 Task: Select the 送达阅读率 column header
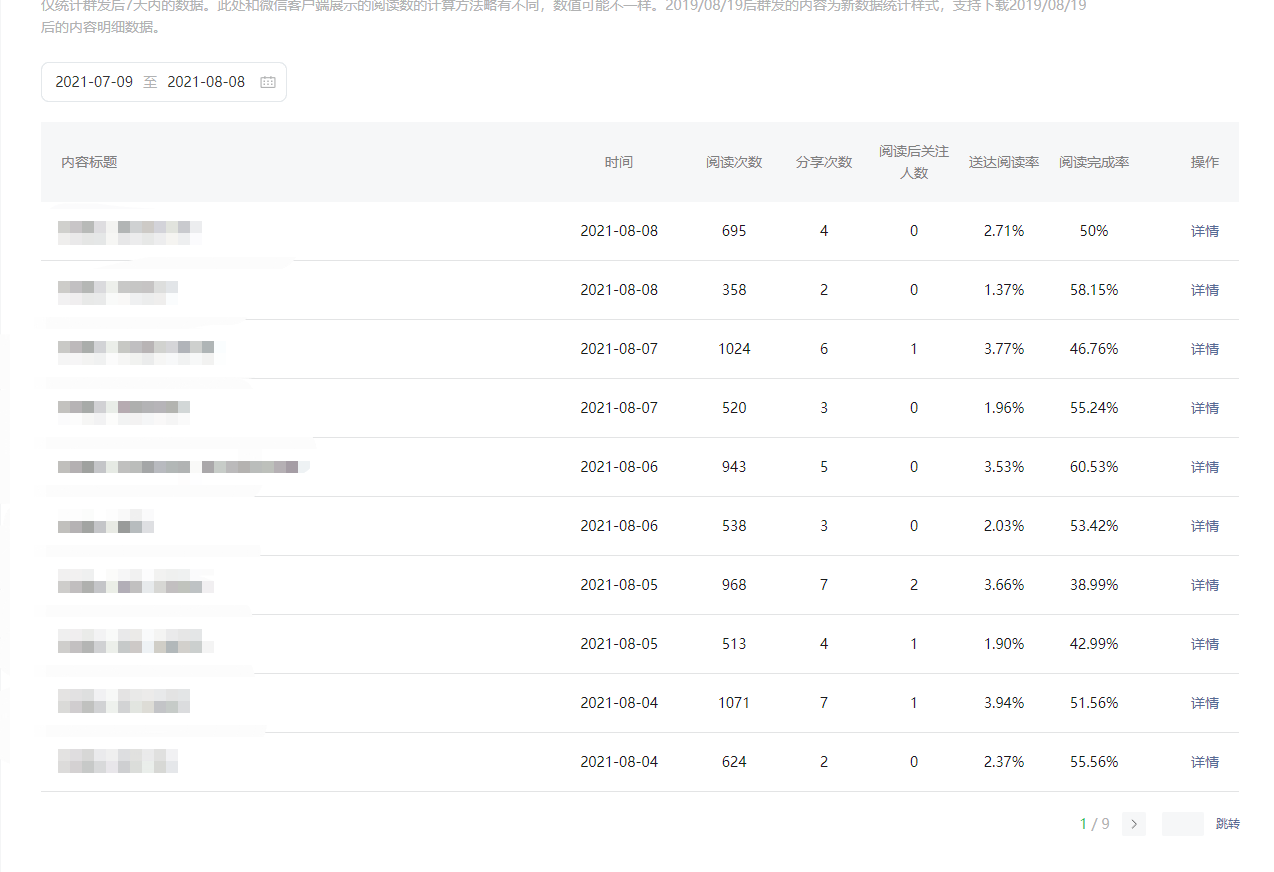(1004, 162)
